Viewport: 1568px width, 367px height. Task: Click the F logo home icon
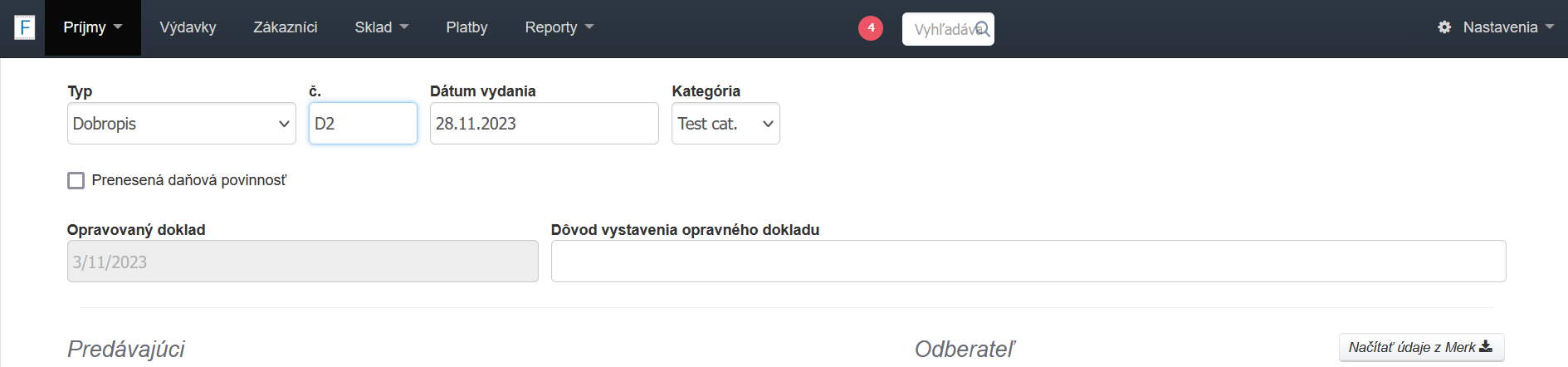tap(25, 27)
